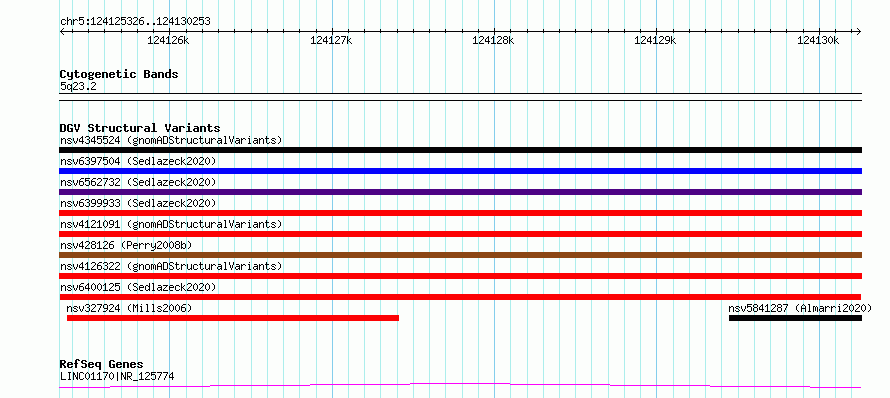The width and height of the screenshot is (890, 398).
Task: Click the cytogenetic band 5q23.2 line
Action: pos(460,97)
